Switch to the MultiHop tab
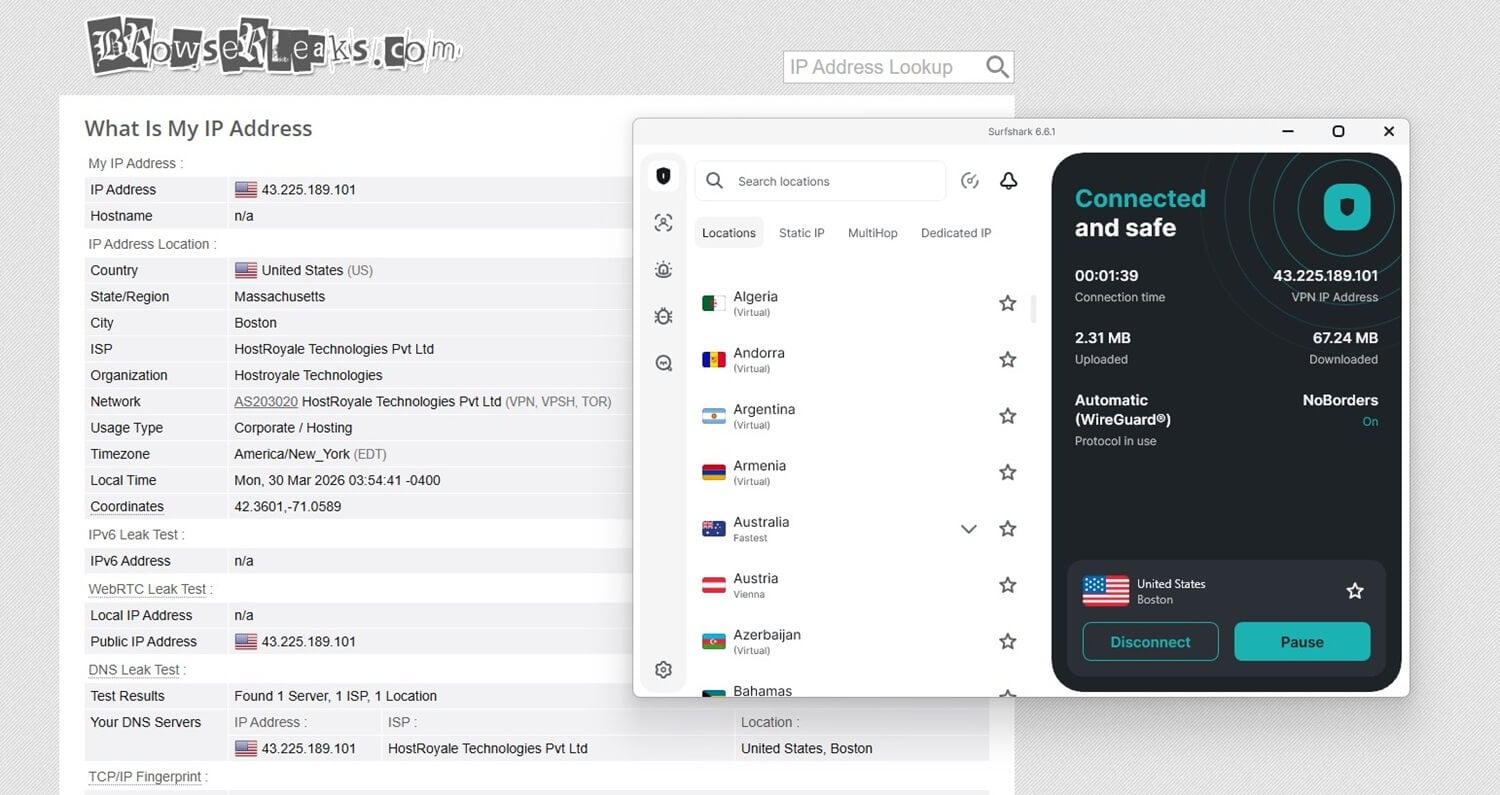The image size is (1500, 795). [872, 233]
